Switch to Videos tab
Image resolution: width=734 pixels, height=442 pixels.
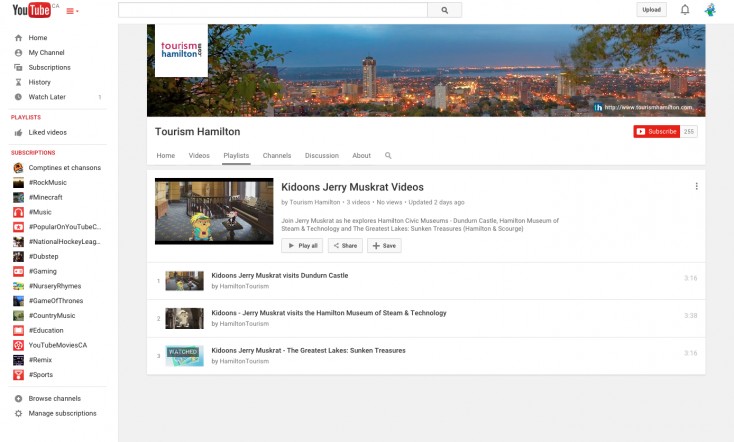point(199,155)
